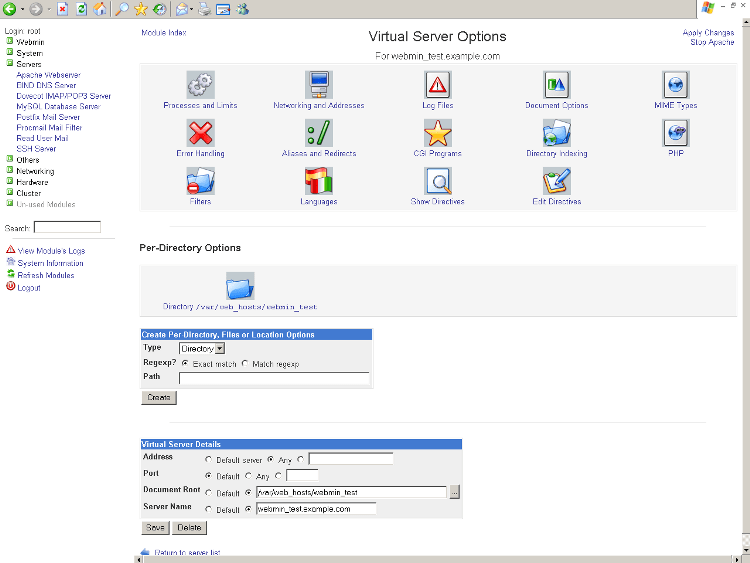This screenshot has width=750, height=563.
Task: Expand Cluster category in sidebar
Action: tap(9, 192)
